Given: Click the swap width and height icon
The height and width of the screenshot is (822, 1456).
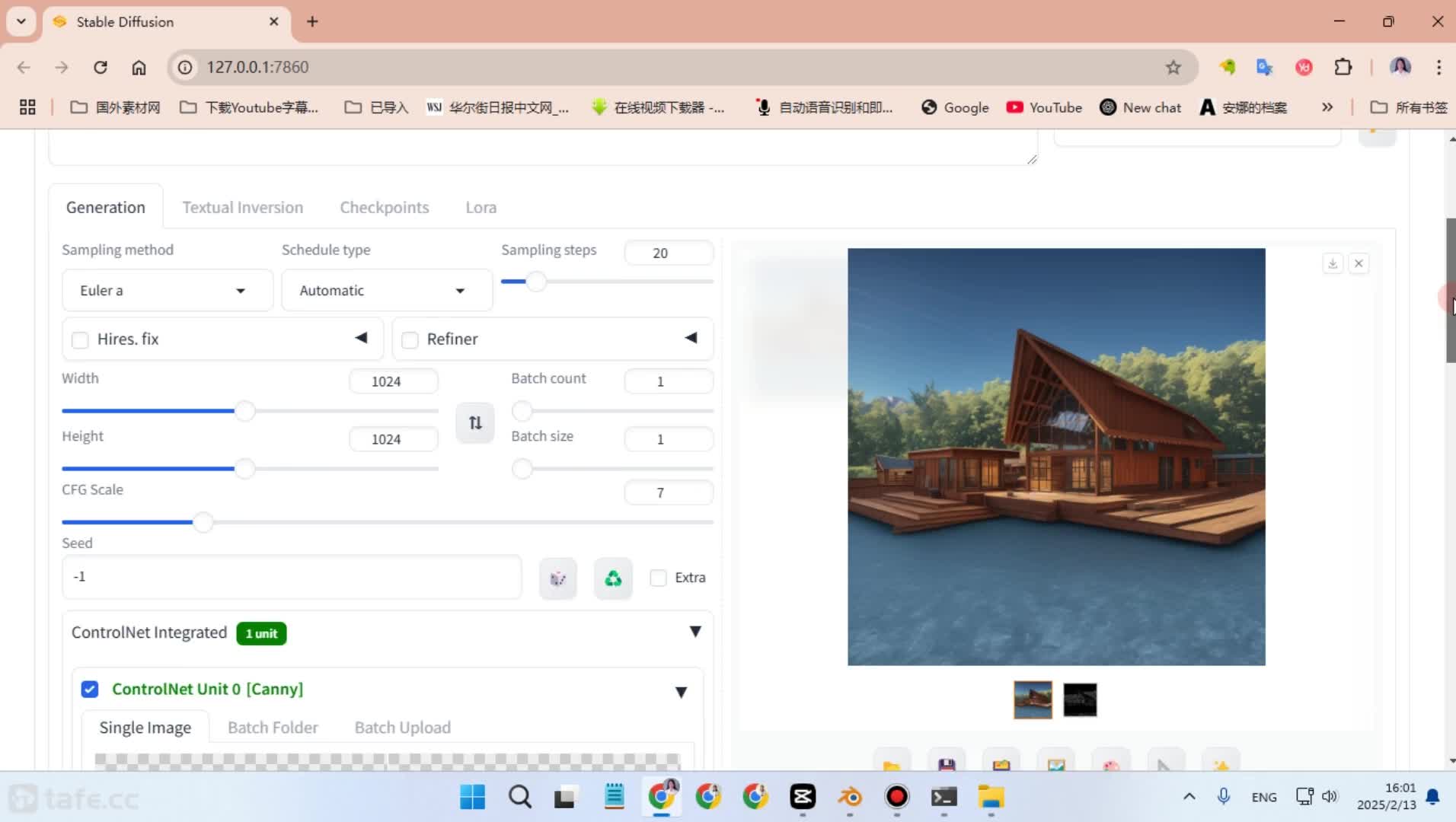Looking at the screenshot, I should coord(475,423).
